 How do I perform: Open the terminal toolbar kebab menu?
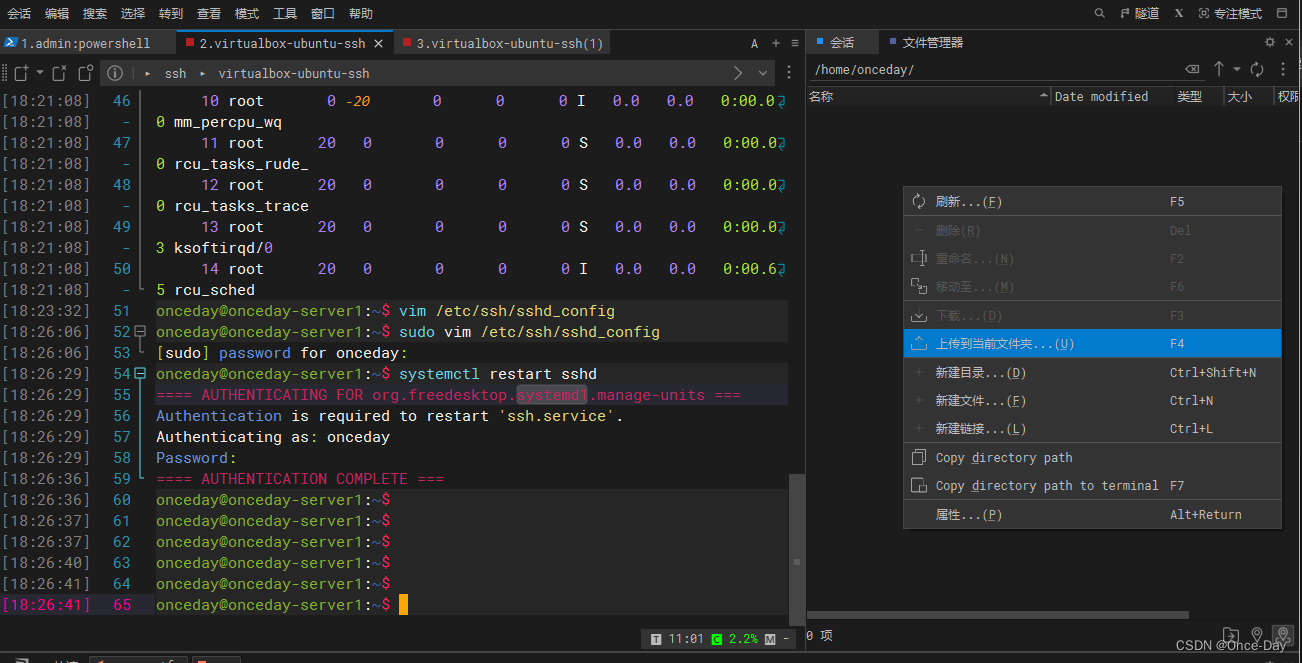790,73
